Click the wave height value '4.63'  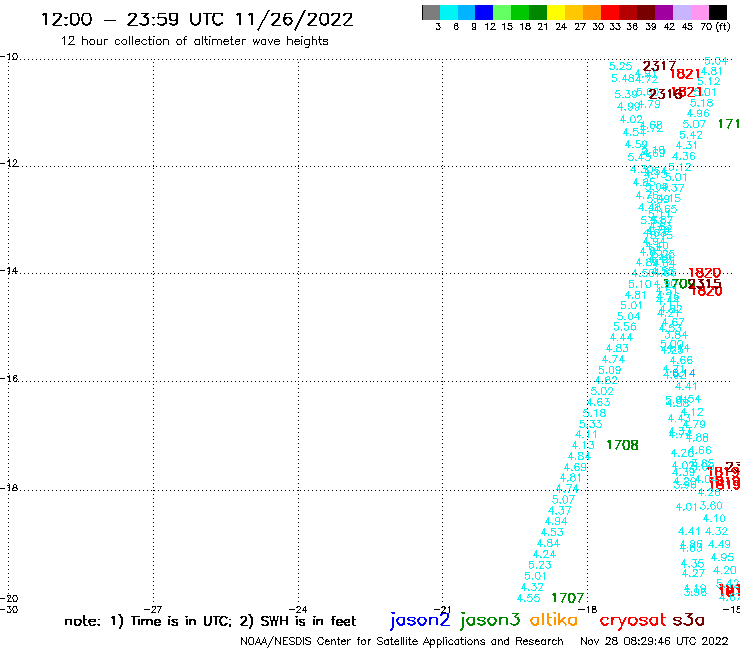[x=598, y=402]
